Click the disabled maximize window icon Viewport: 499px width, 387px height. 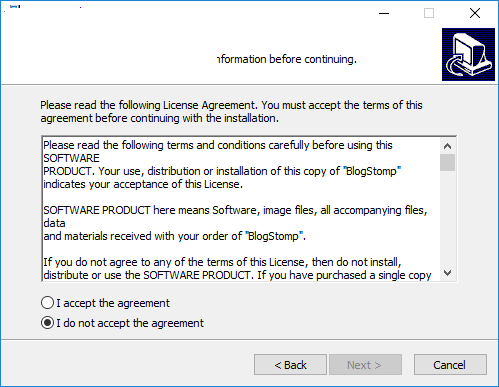click(x=429, y=13)
